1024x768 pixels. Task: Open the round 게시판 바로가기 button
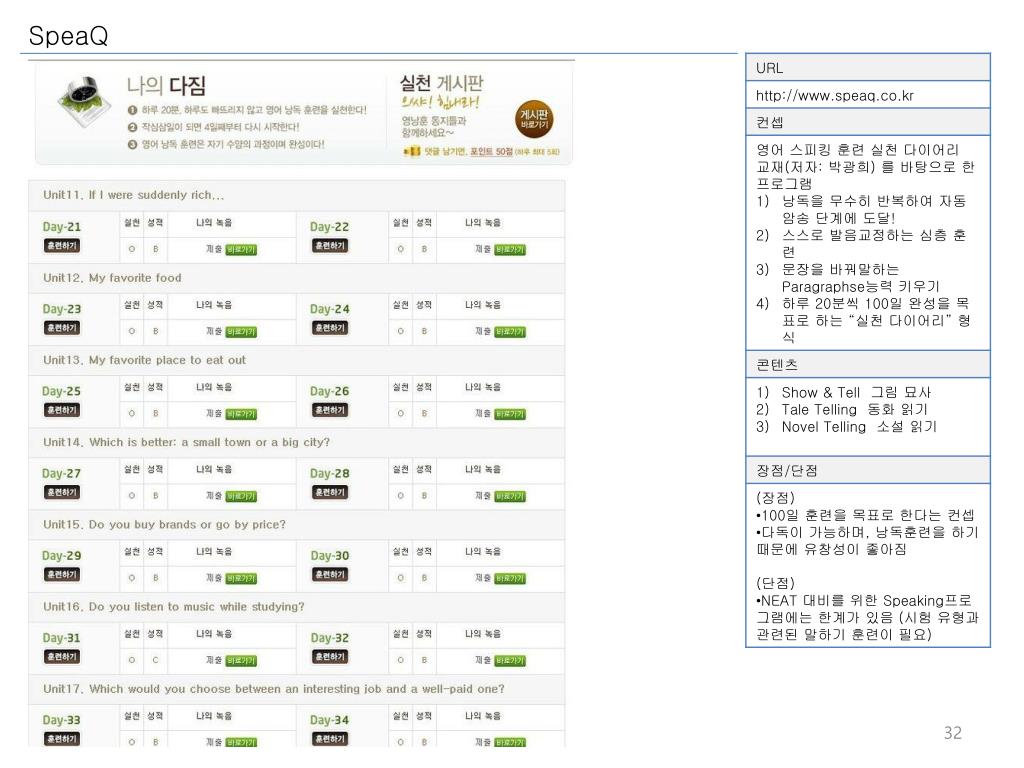[534, 119]
